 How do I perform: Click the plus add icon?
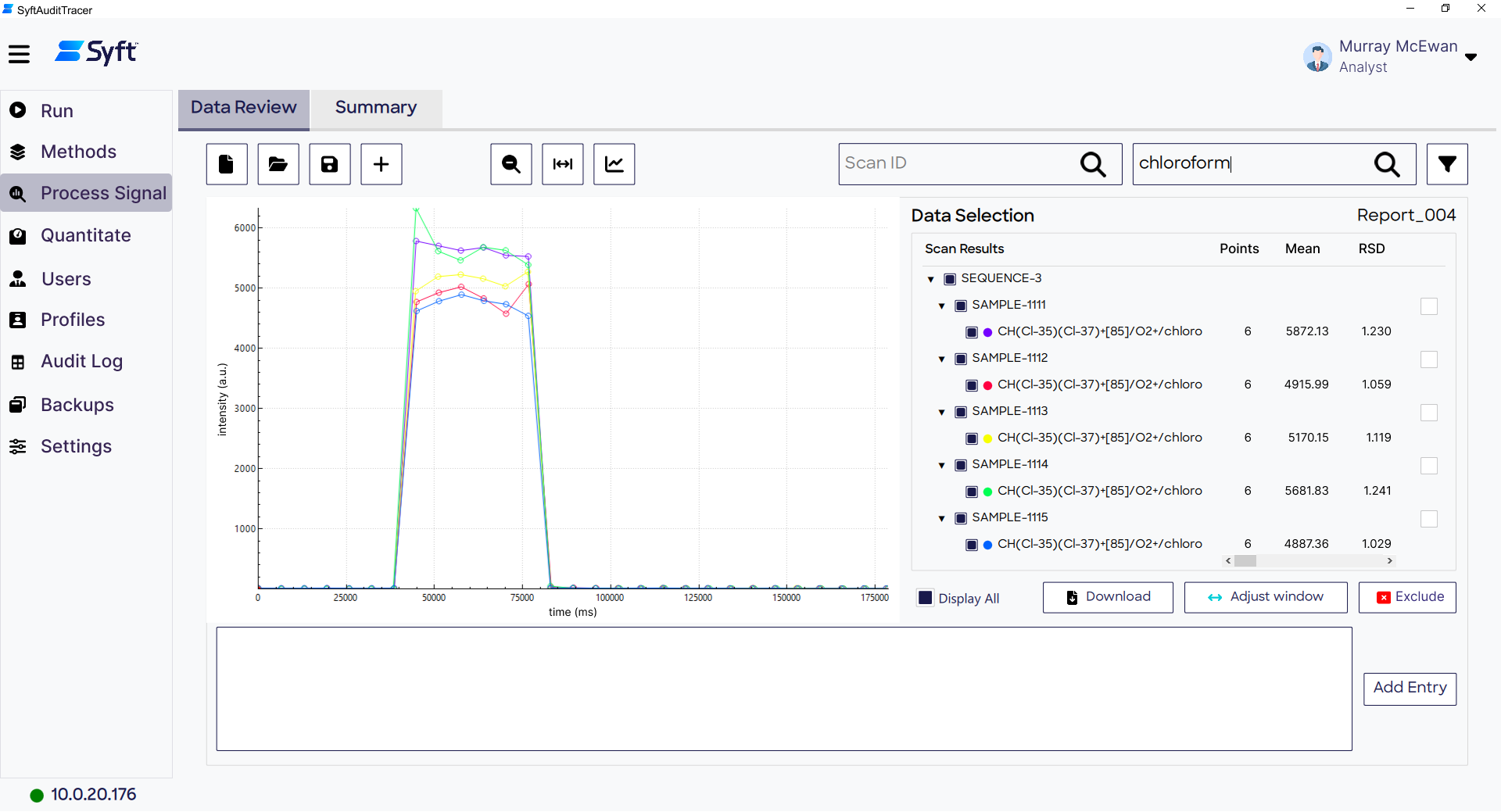point(382,164)
